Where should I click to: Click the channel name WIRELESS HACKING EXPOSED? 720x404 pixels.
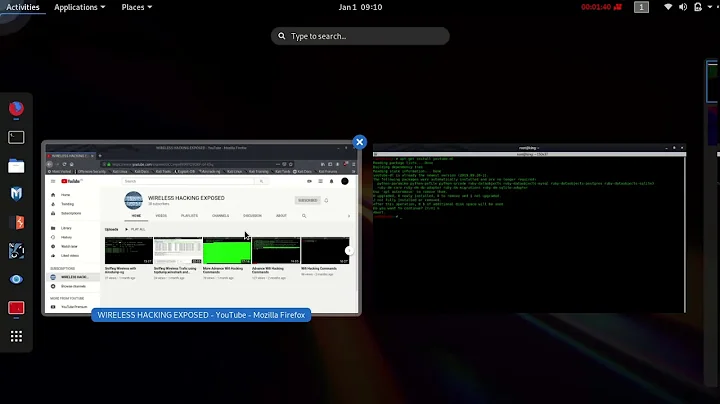tap(186, 198)
